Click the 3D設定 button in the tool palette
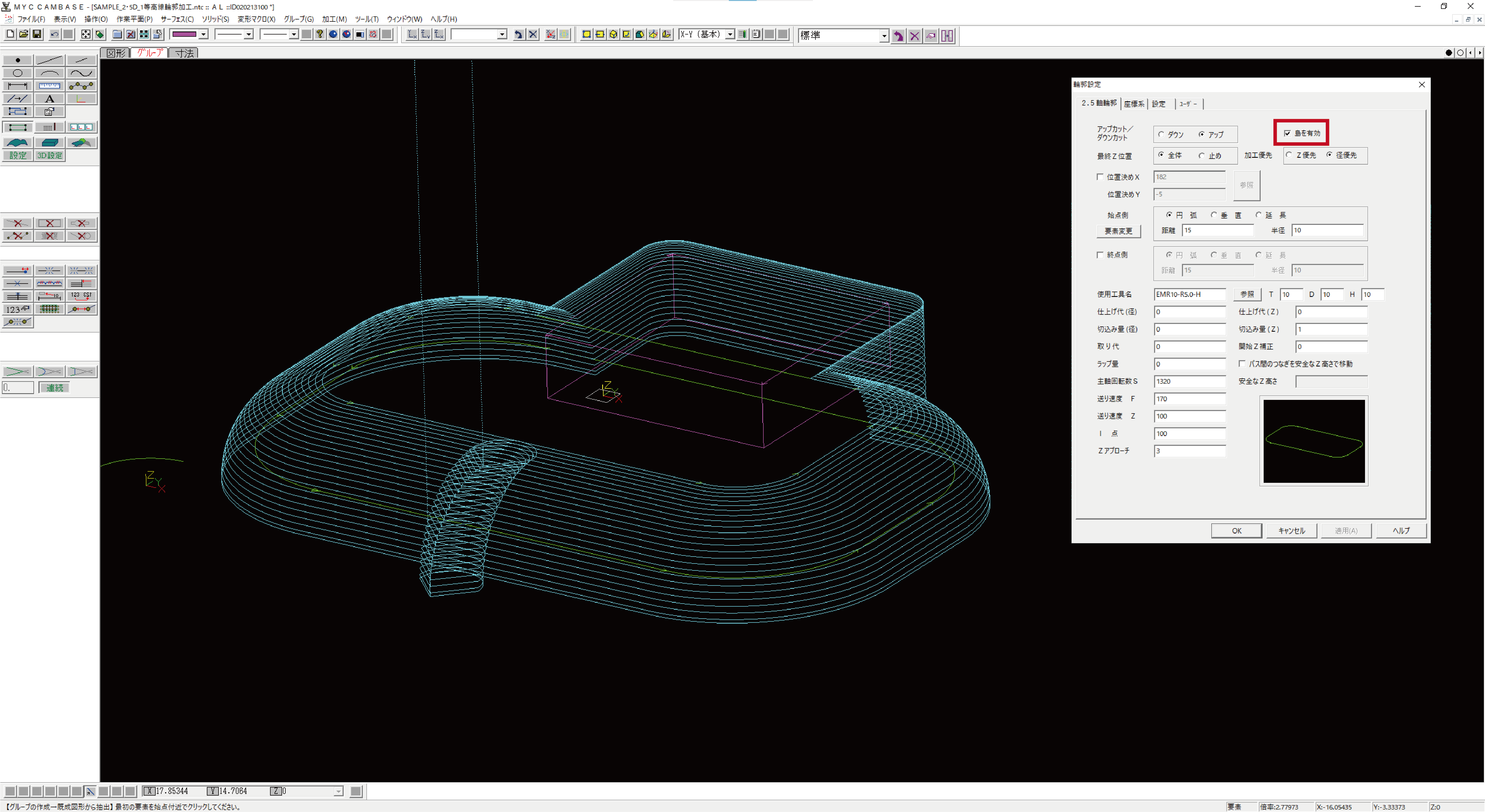Viewport: 1485px width, 812px height. pyautogui.click(x=49, y=156)
